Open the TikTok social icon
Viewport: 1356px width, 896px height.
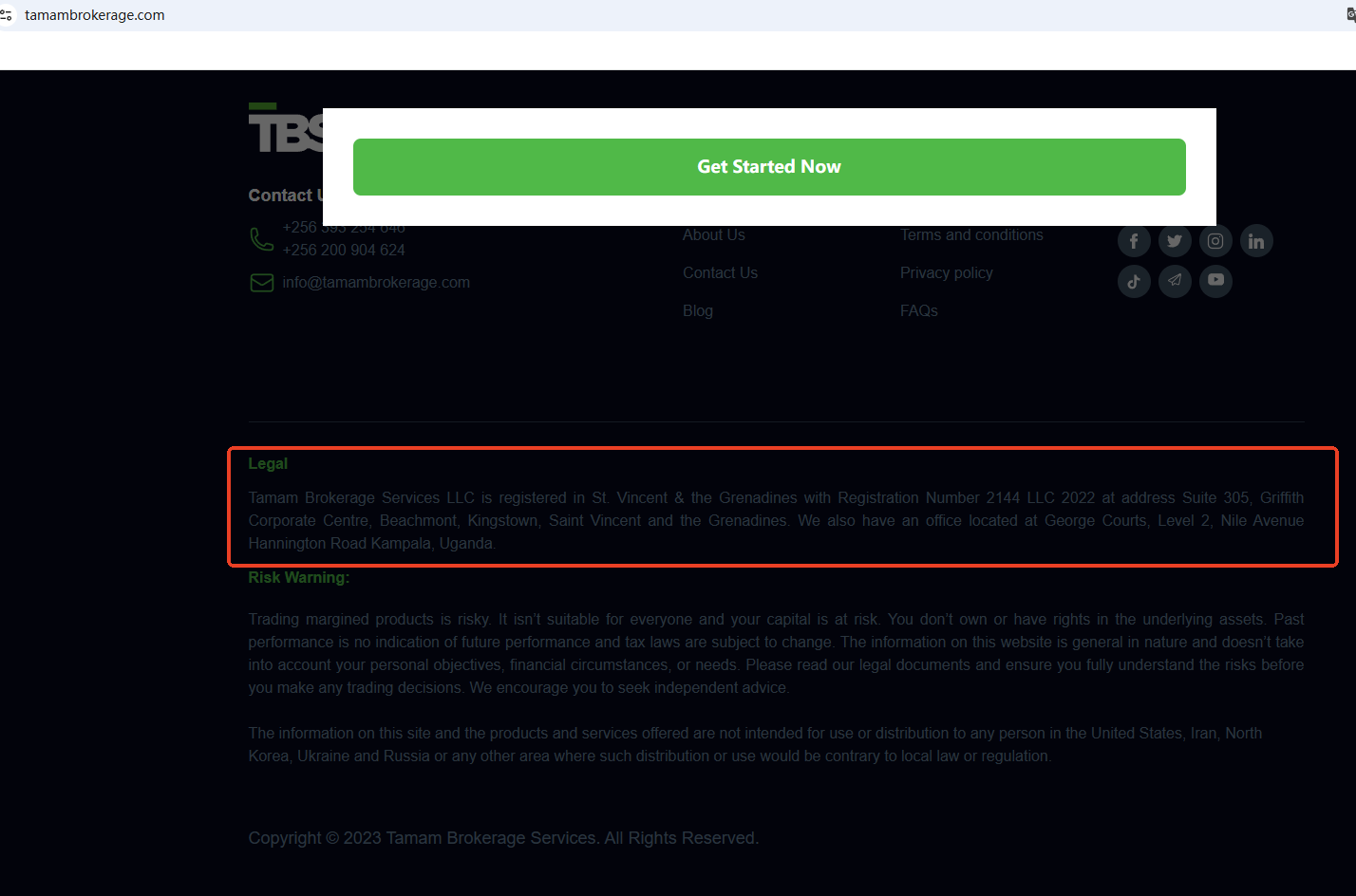[1134, 281]
